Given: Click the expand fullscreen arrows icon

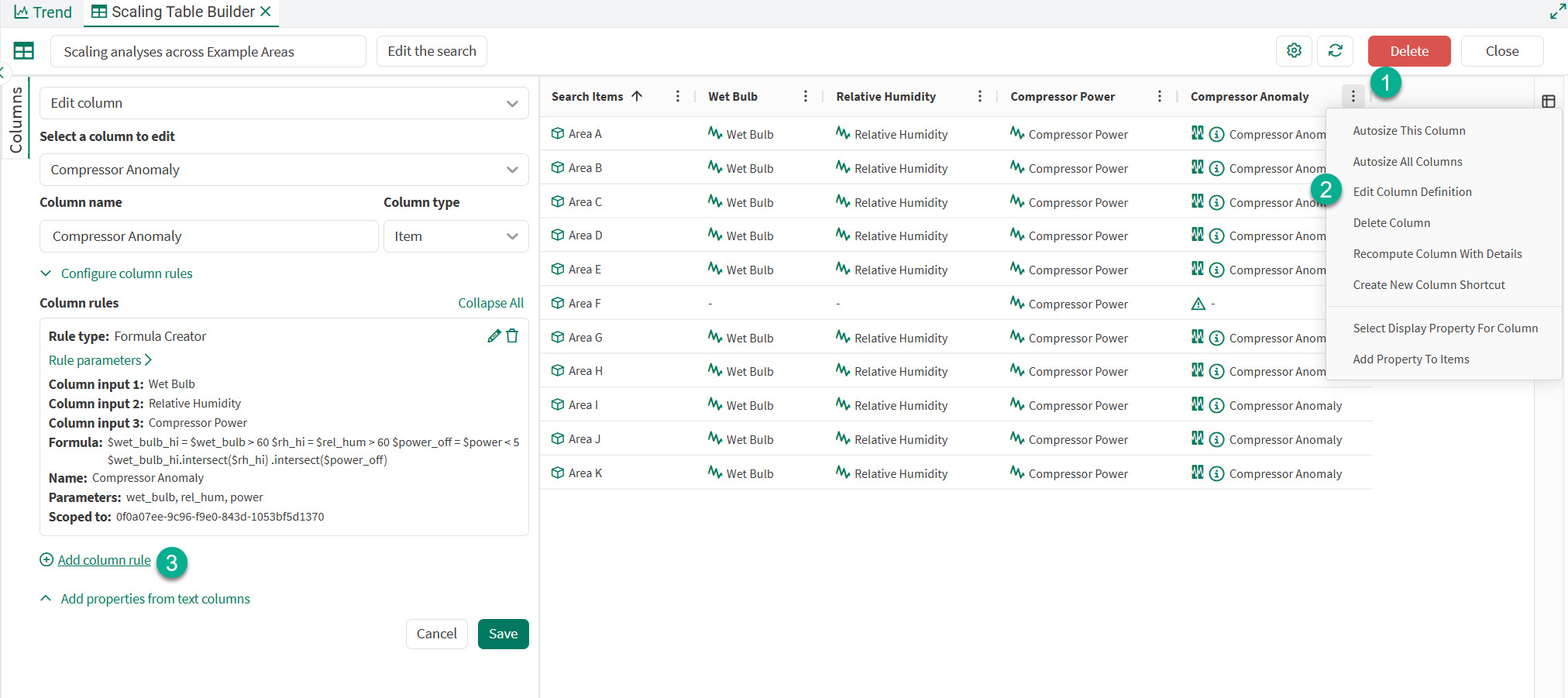Looking at the screenshot, I should tap(1557, 12).
